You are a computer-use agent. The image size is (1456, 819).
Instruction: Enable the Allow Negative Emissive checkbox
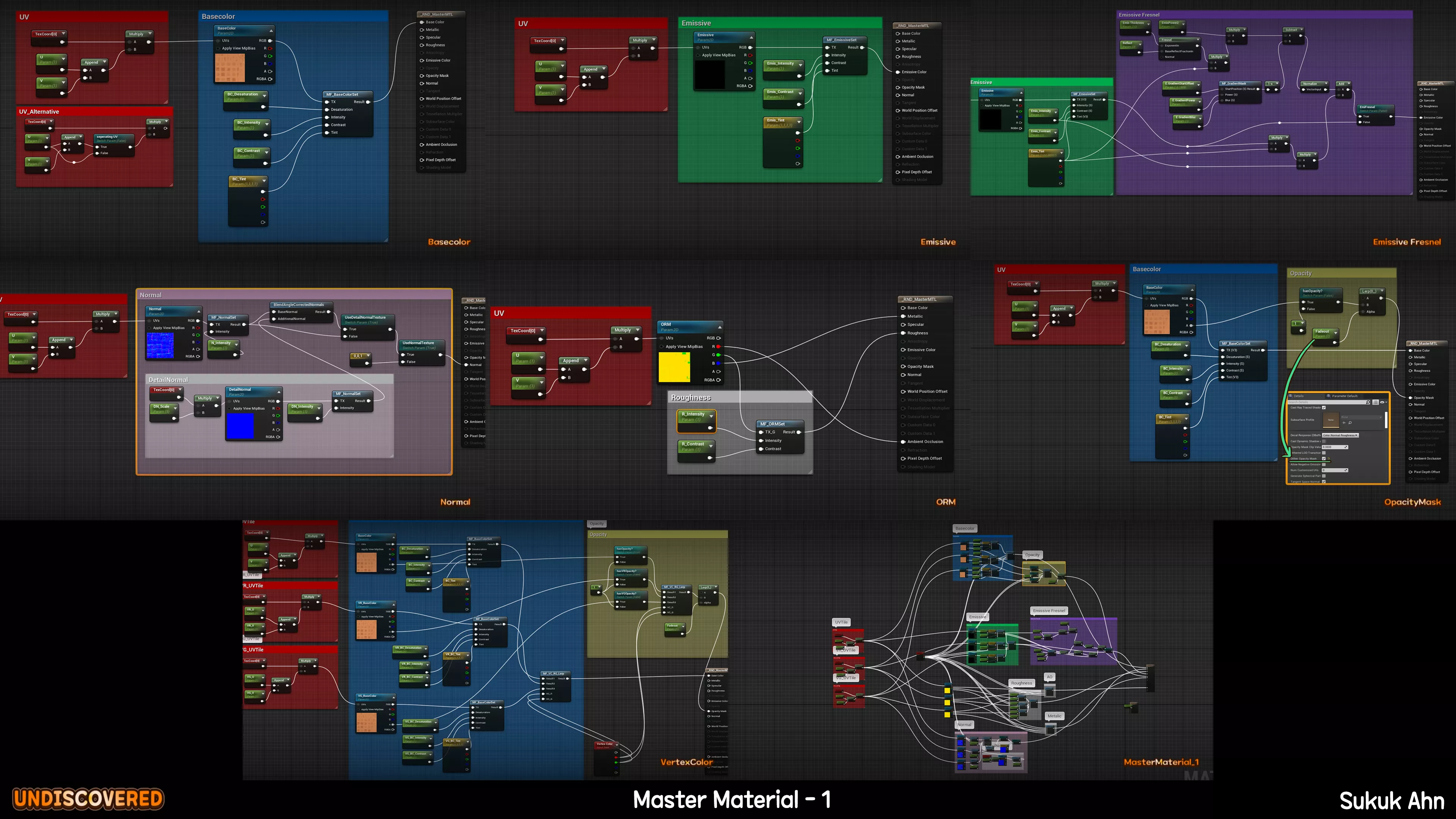1324,464
